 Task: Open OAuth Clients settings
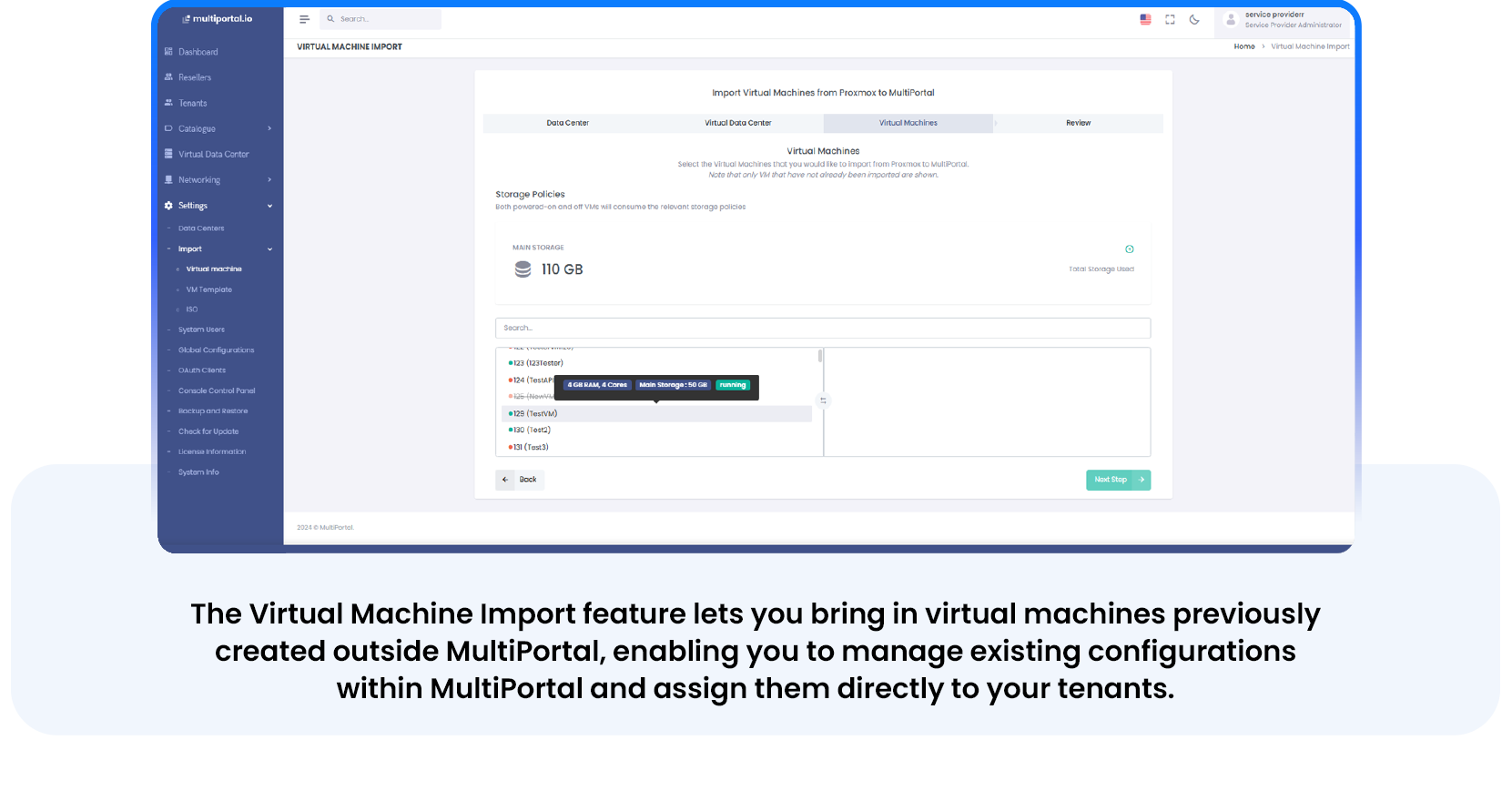202,370
